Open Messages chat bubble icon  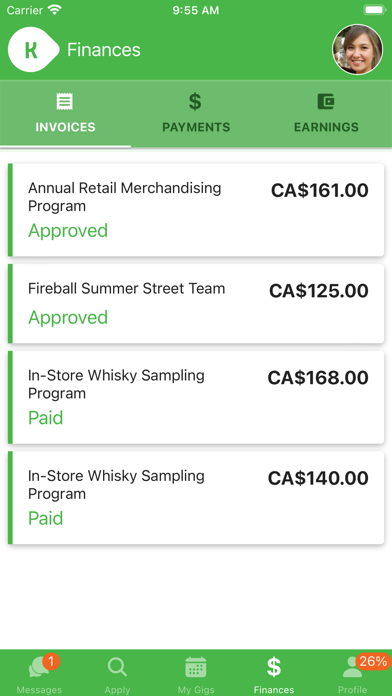tap(39, 668)
